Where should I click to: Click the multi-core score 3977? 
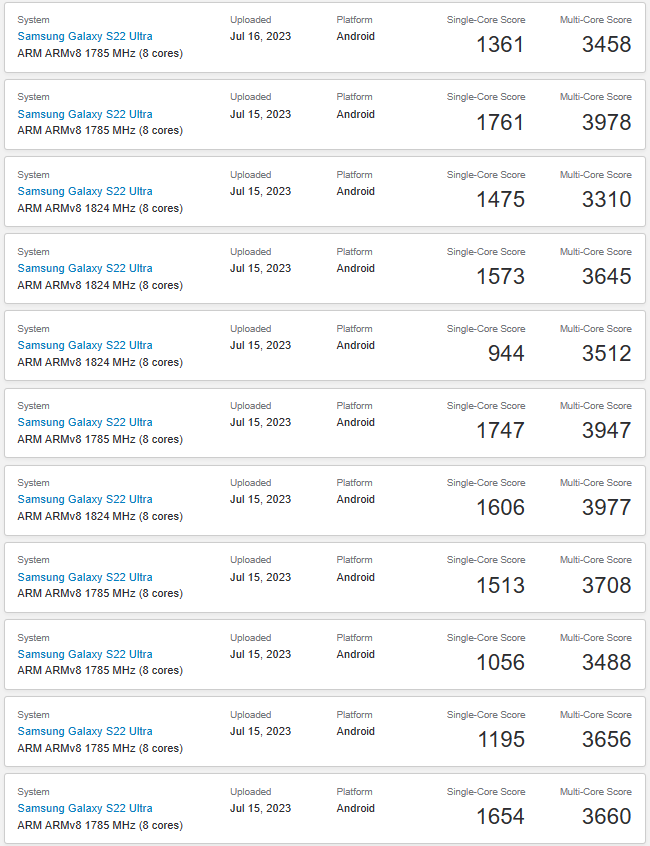coord(606,507)
